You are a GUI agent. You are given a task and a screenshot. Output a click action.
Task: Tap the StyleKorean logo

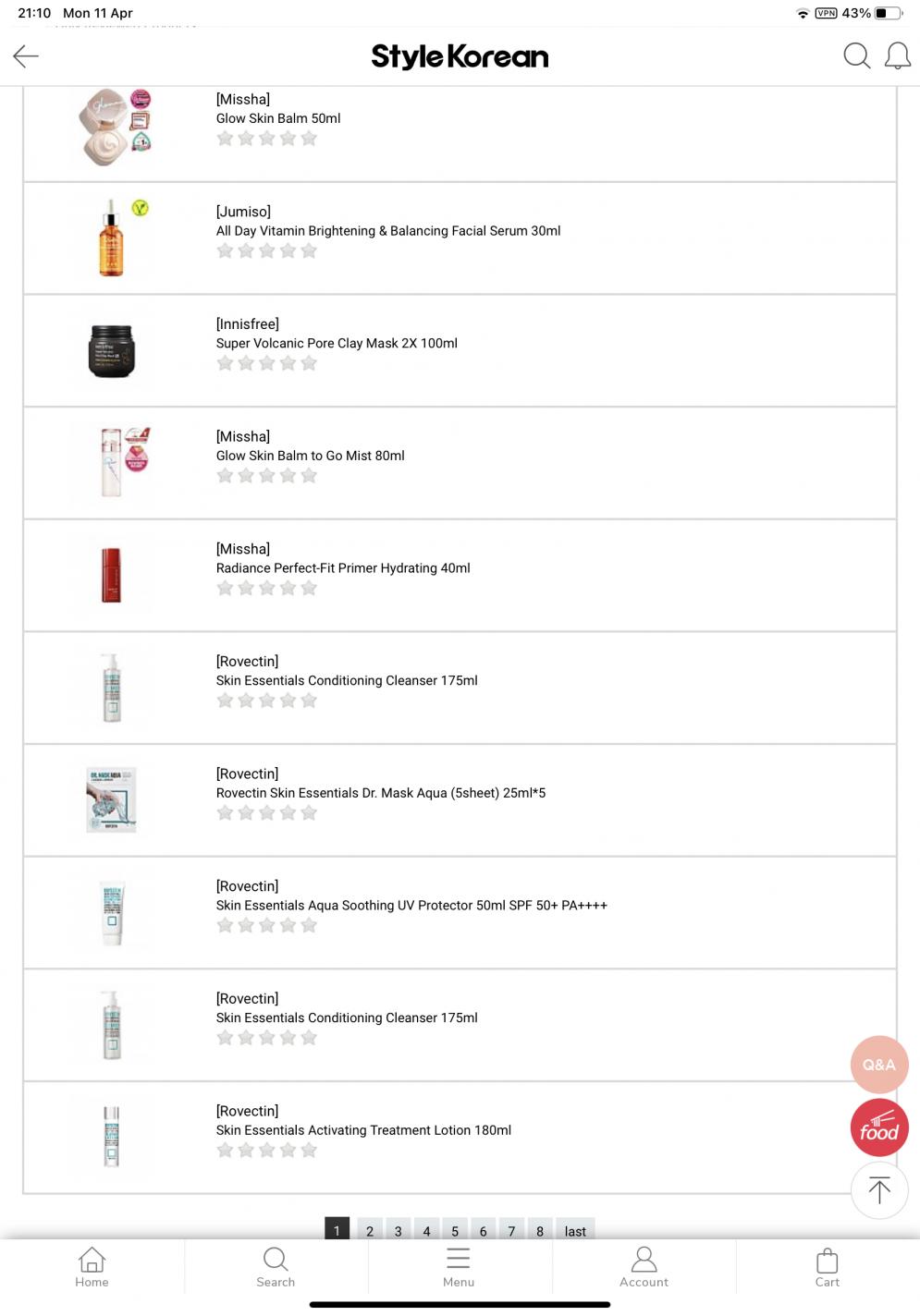(x=460, y=56)
